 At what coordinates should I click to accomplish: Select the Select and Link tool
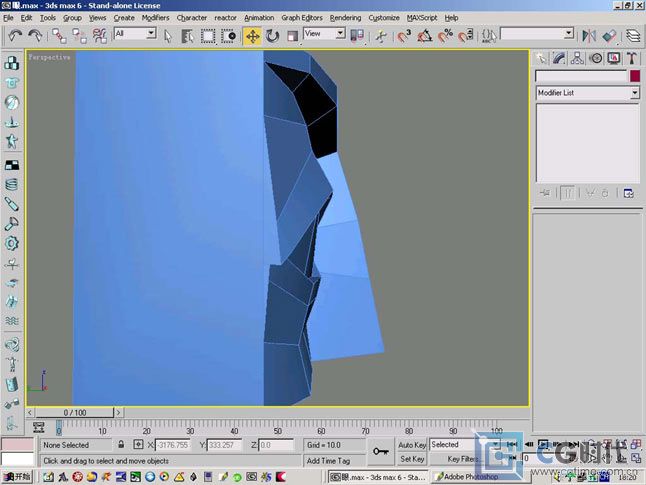pos(59,36)
